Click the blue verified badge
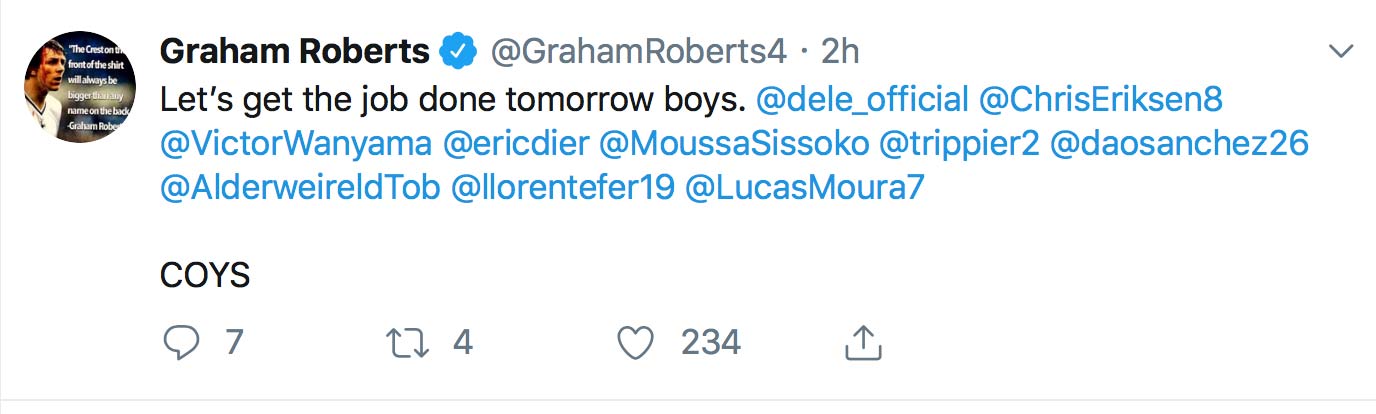Screen dimensions: 1376x414 pyautogui.click(x=459, y=50)
